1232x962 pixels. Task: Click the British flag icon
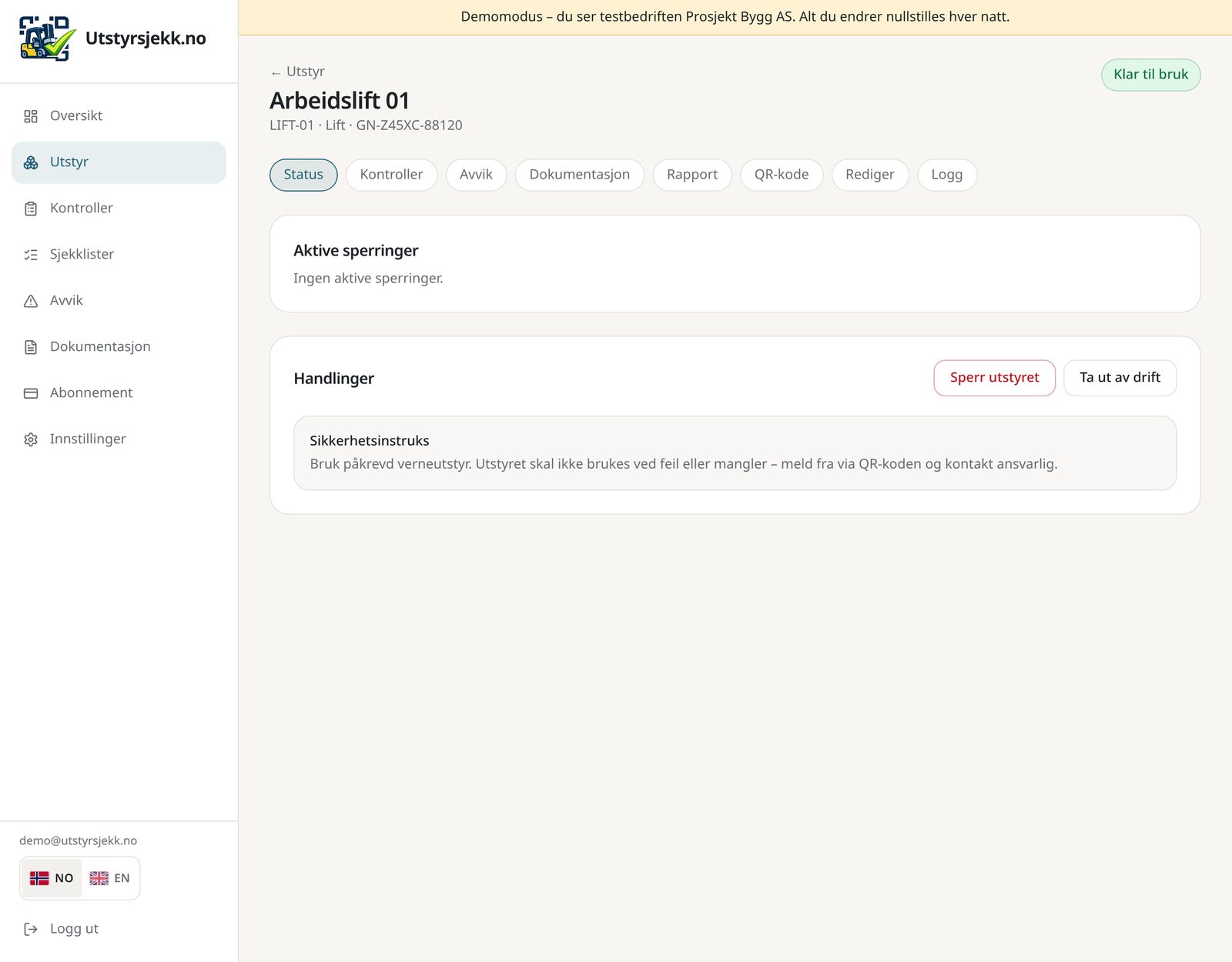pos(99,878)
